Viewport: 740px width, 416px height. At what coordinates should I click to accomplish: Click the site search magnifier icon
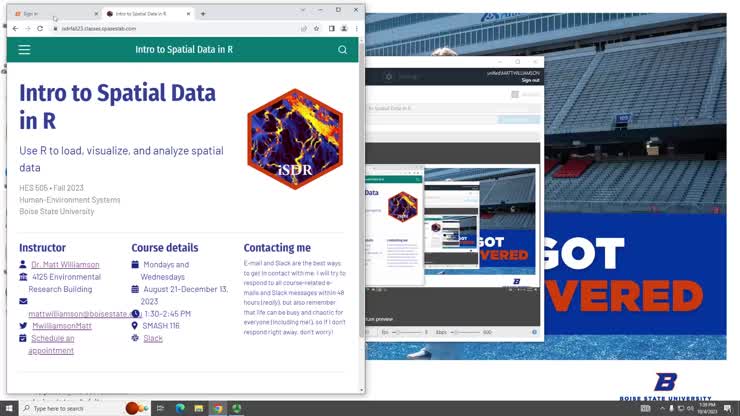pyautogui.click(x=342, y=49)
